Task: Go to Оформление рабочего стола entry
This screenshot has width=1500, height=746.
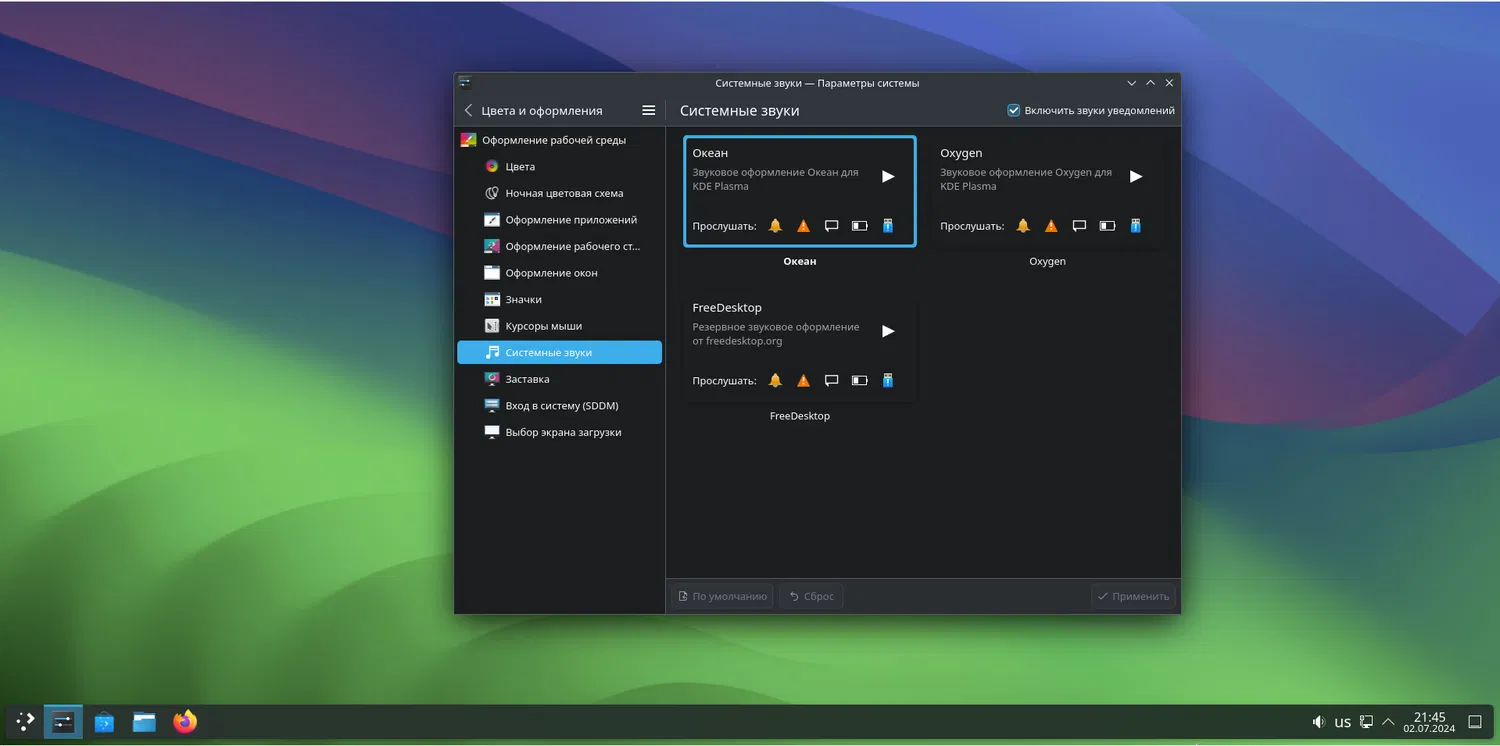Action: click(x=559, y=246)
